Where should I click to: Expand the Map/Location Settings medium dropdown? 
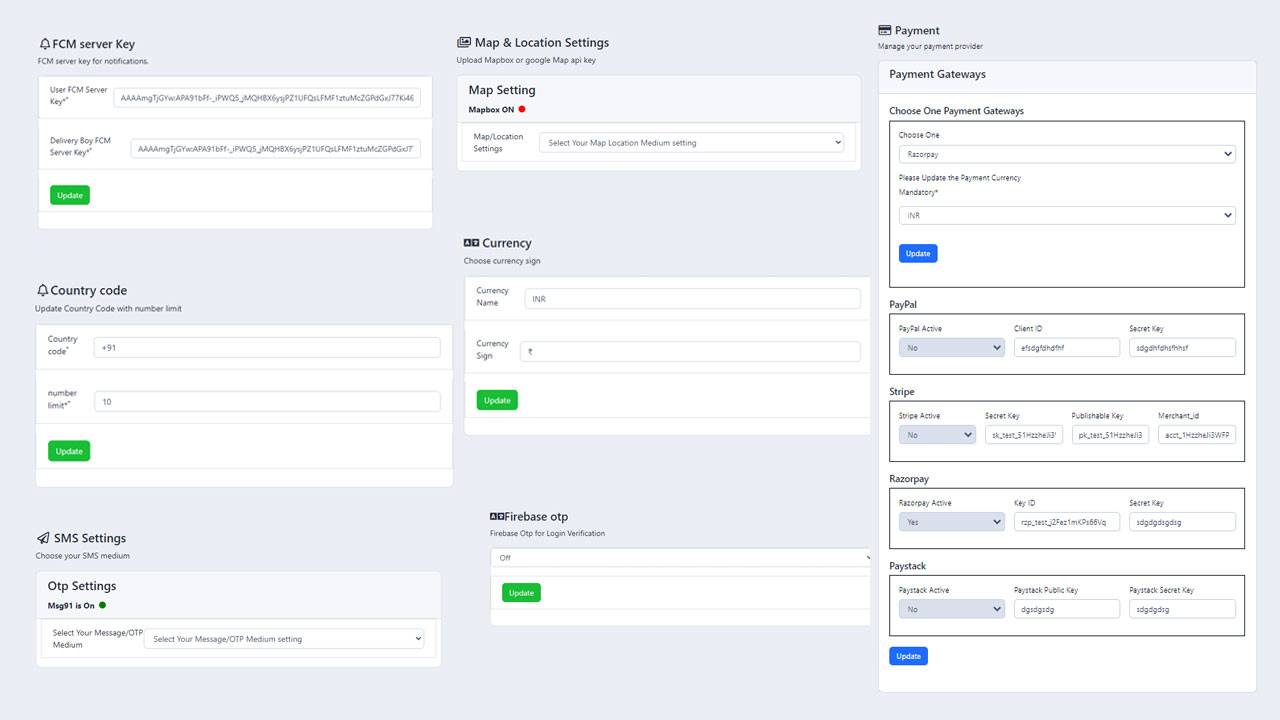[691, 143]
